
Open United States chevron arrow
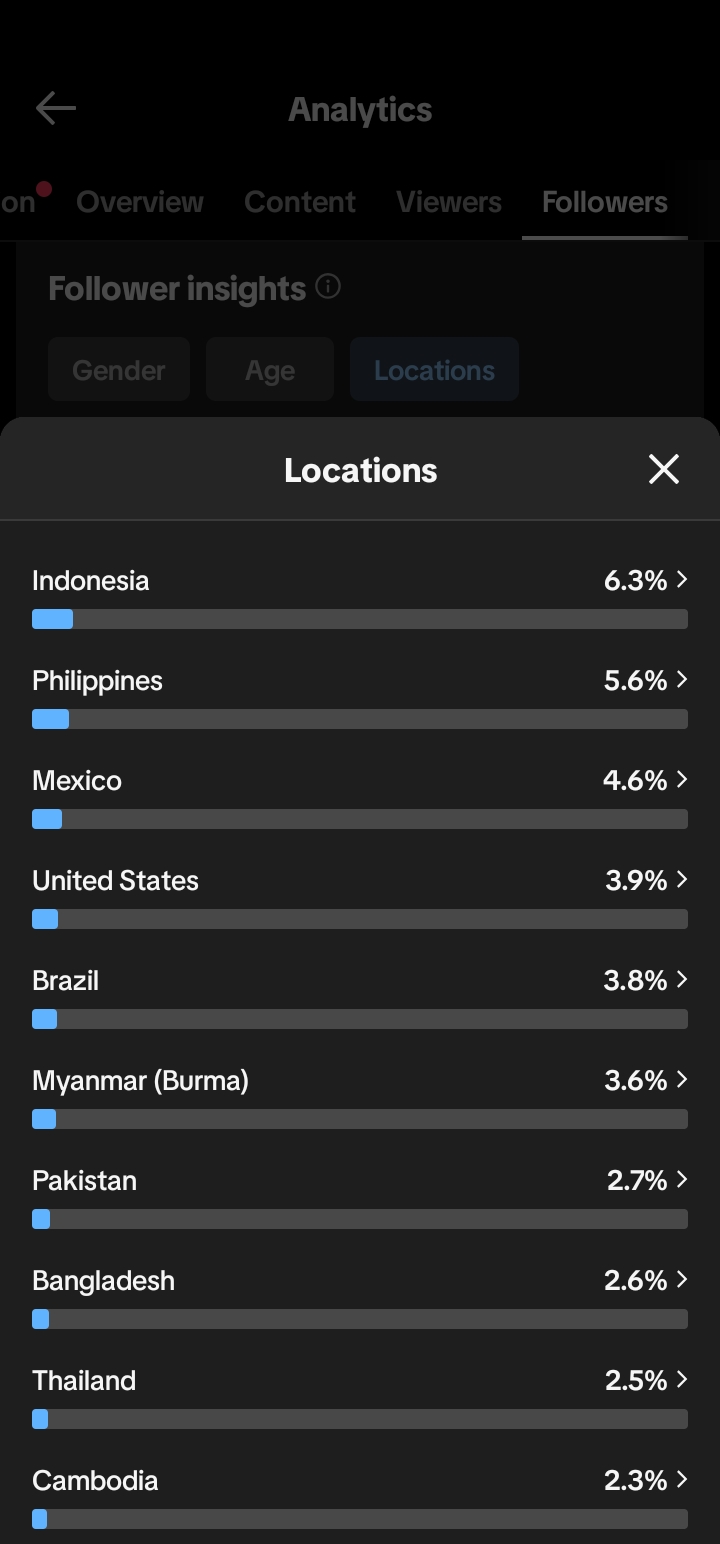pos(682,879)
